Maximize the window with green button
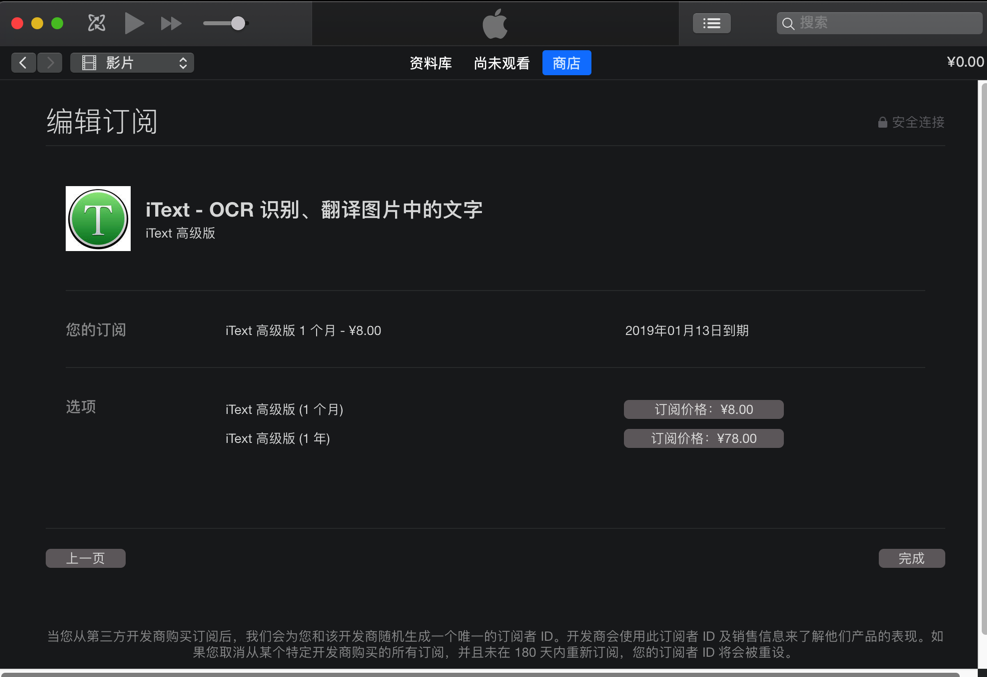Screen dimensions: 987x677 [x=57, y=23]
